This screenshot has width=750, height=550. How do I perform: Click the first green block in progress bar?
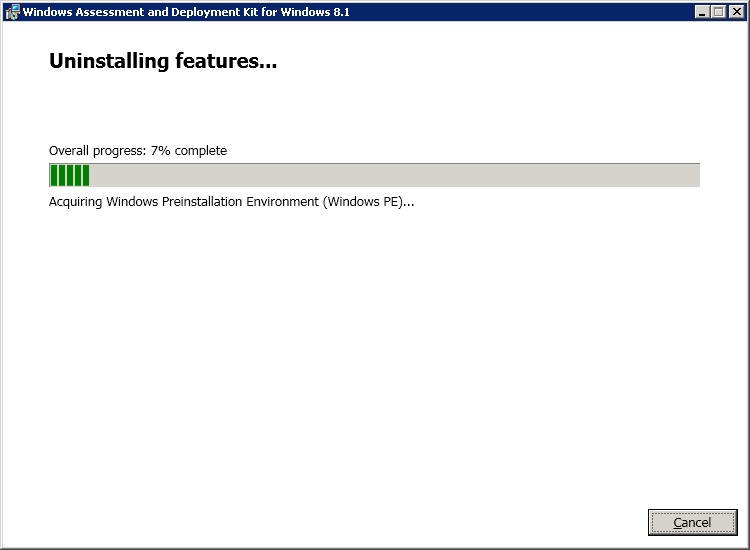(54, 176)
